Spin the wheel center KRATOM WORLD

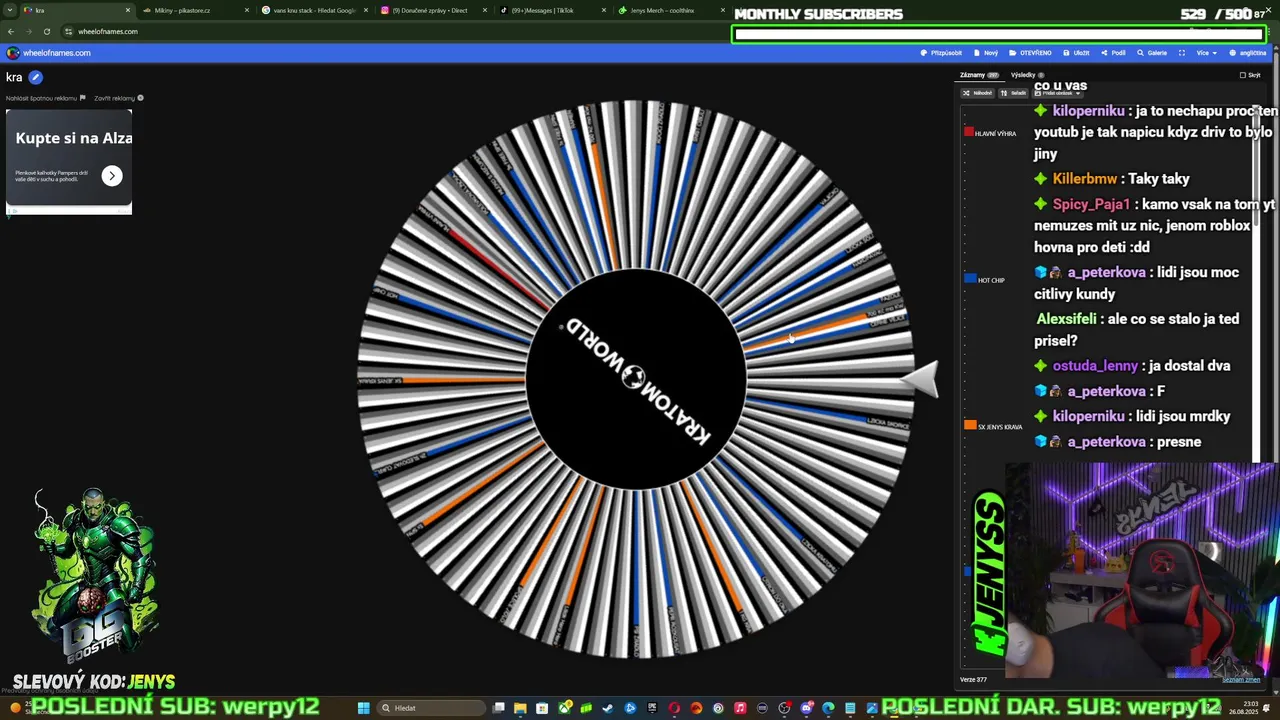(636, 378)
